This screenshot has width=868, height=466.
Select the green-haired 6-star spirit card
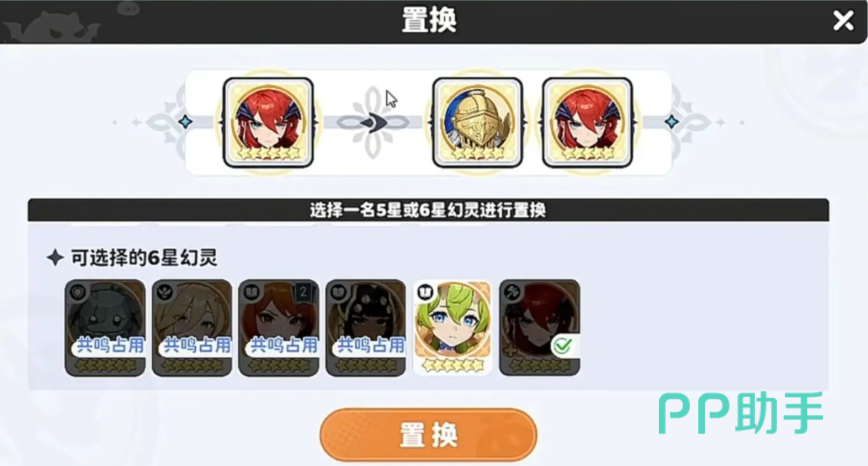(453, 328)
